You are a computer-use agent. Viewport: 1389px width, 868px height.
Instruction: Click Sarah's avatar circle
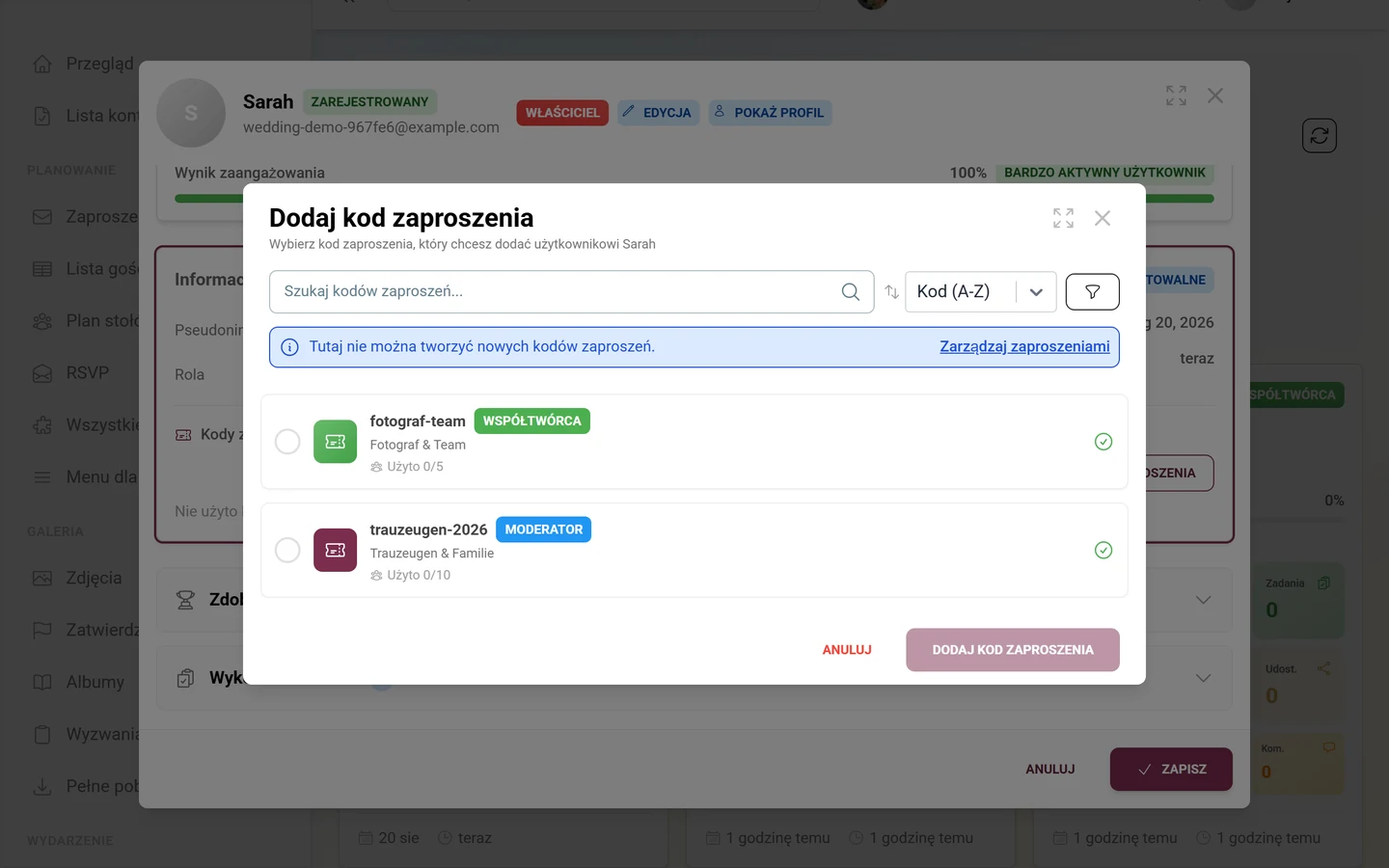[191, 113]
